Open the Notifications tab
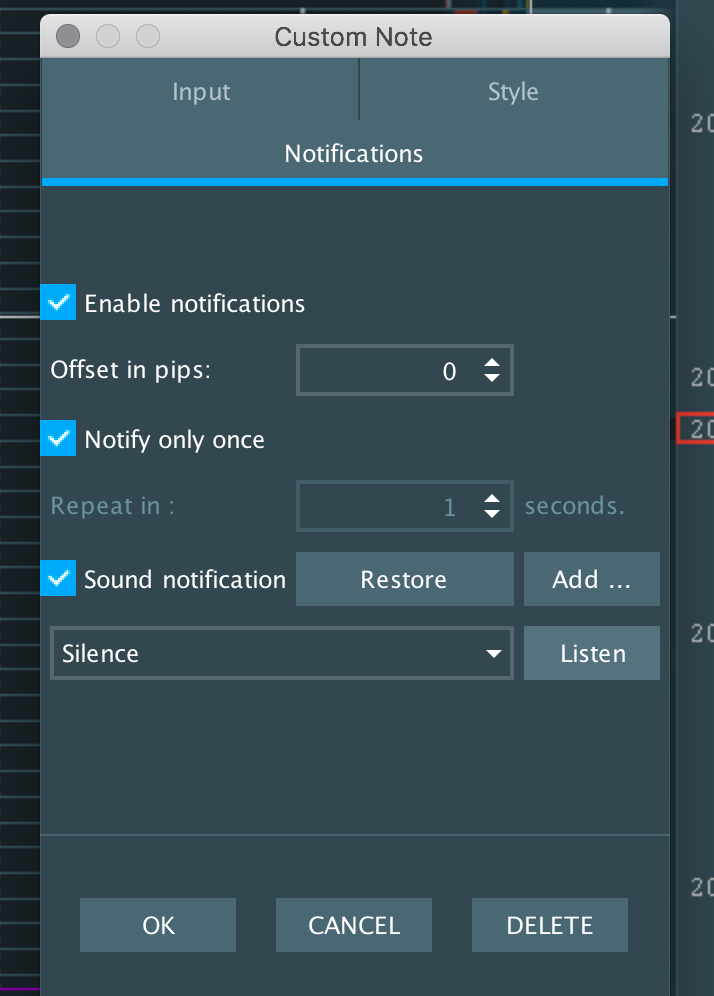 coord(353,153)
